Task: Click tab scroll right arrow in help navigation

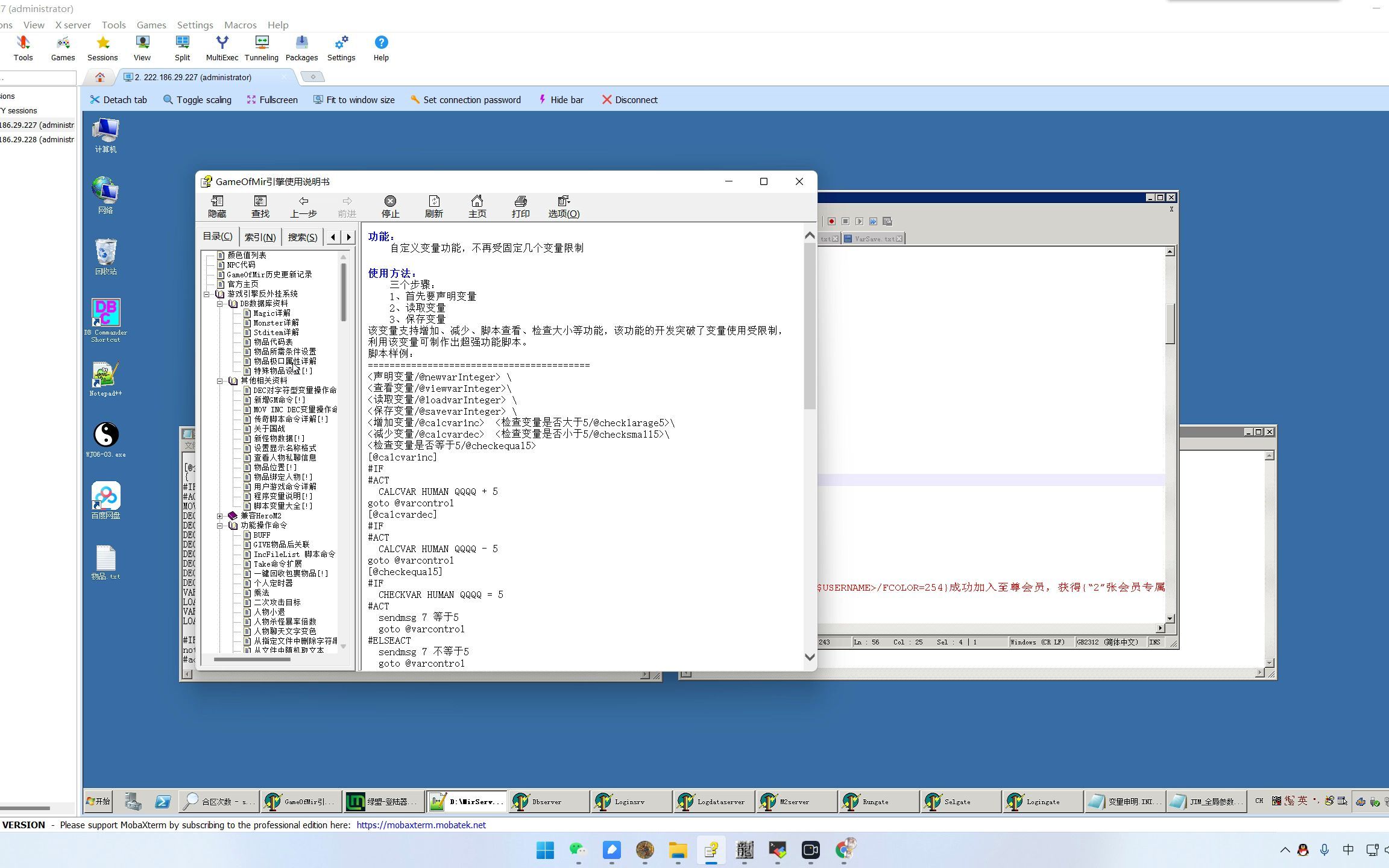Action: point(348,237)
